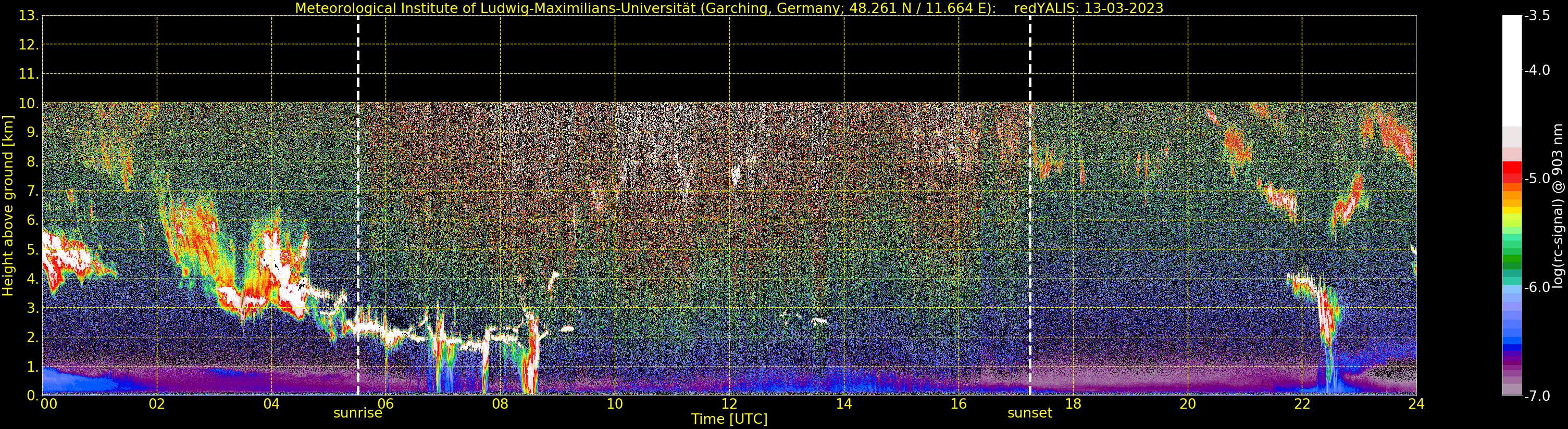
Task: Click the 'sunset' label below the axis
Action: 1030,412
